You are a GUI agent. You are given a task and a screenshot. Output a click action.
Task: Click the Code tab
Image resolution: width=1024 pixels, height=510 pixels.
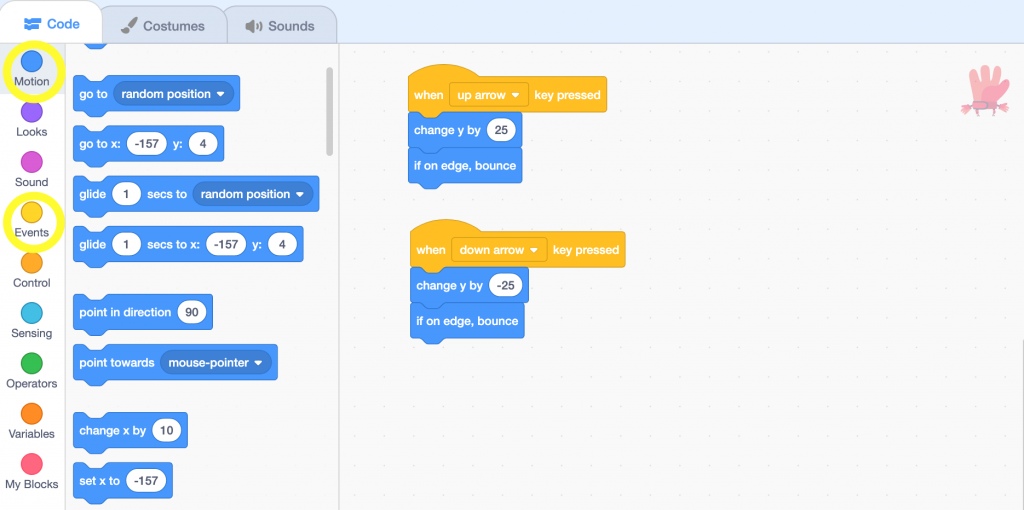pos(51,24)
